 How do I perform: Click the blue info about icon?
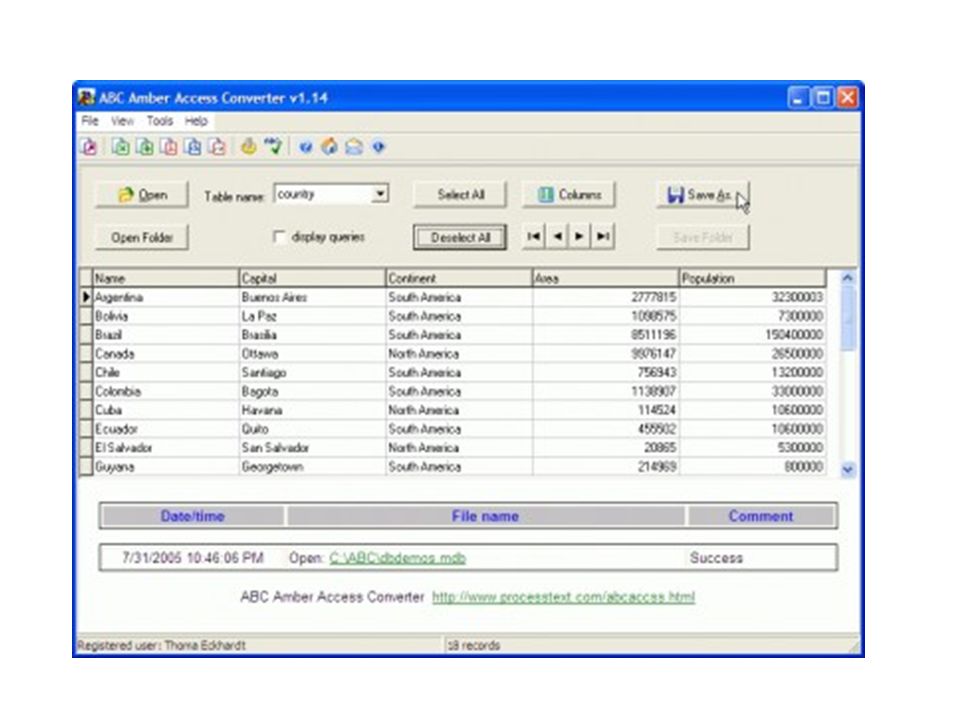pos(378,147)
